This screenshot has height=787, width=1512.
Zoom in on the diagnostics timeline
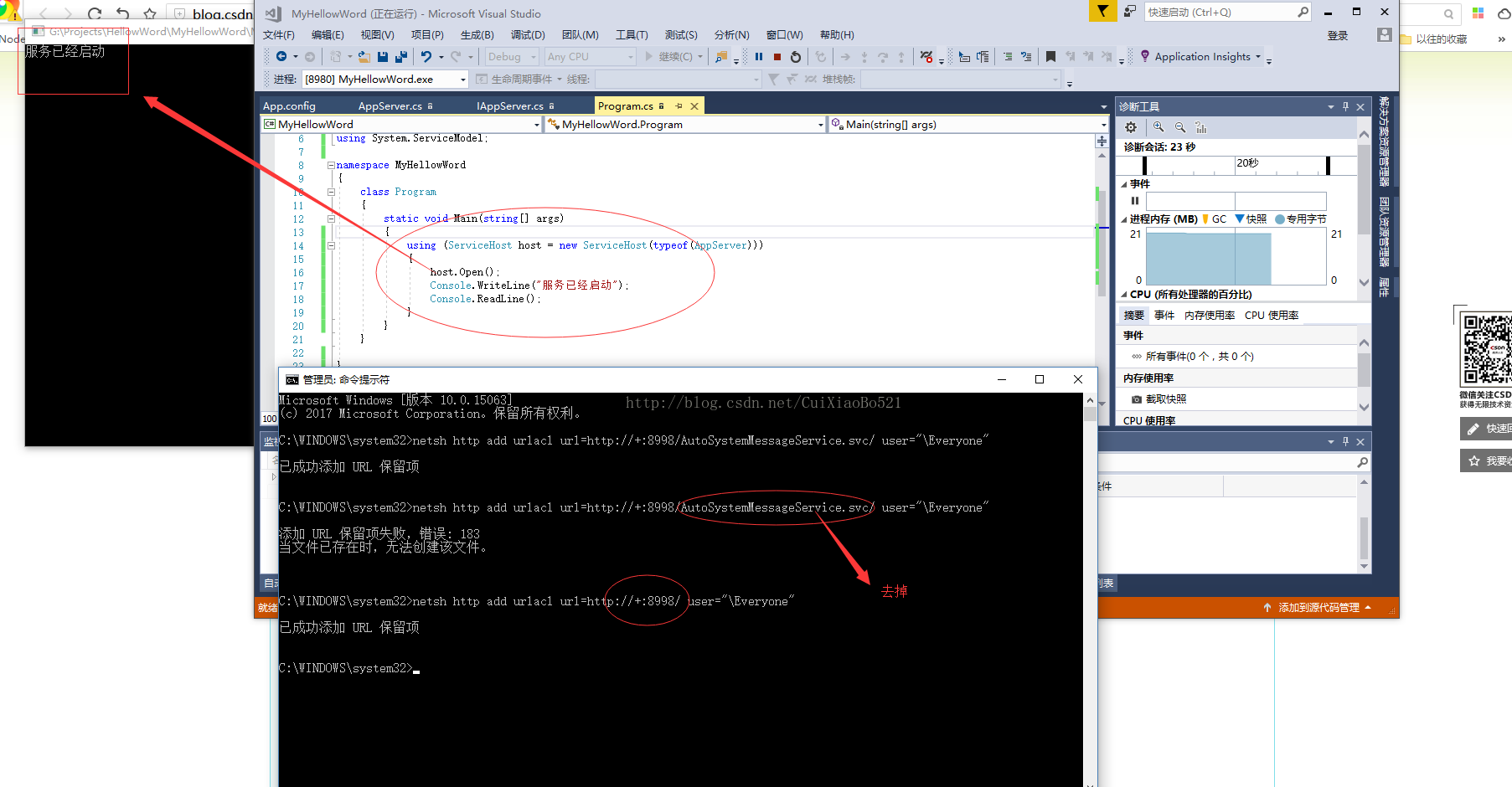(1159, 127)
